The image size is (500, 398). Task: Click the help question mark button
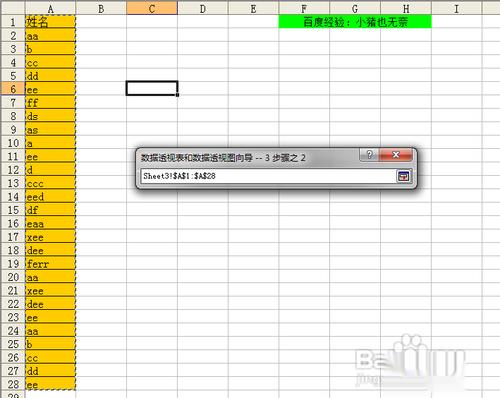[x=369, y=155]
